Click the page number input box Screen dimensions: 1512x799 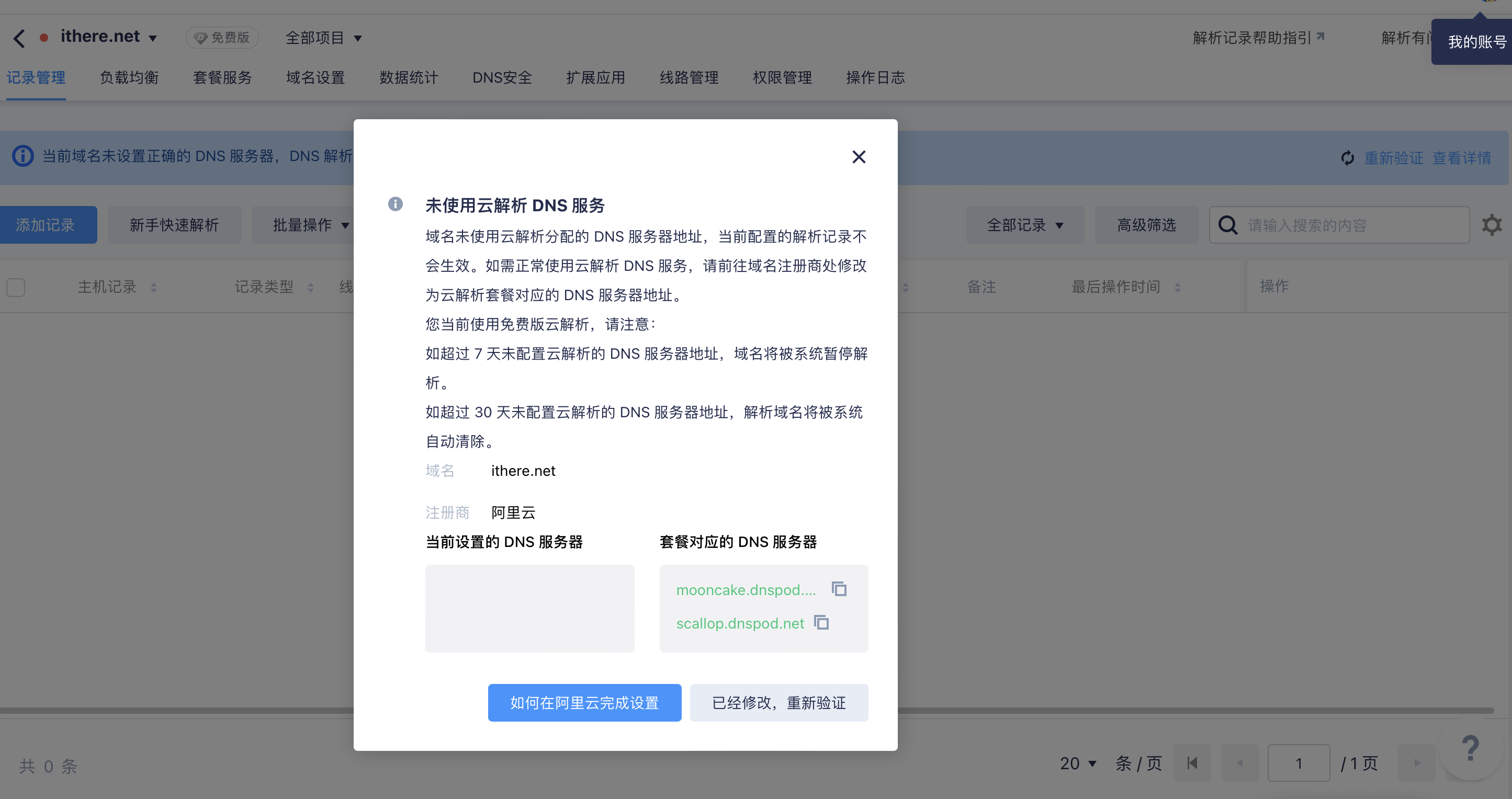(x=1299, y=763)
